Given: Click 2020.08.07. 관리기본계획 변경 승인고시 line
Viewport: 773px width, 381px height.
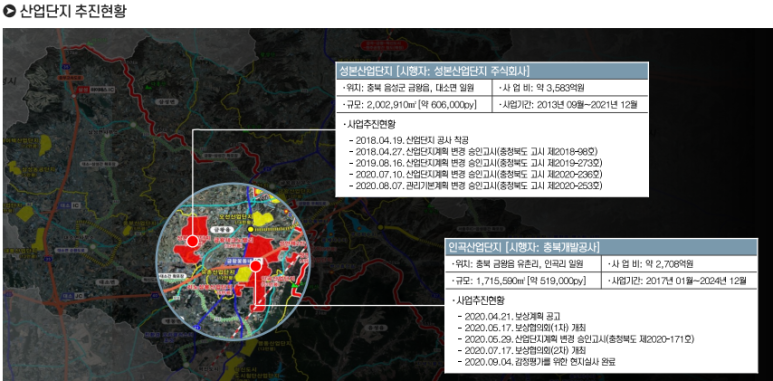Looking at the screenshot, I should [476, 186].
